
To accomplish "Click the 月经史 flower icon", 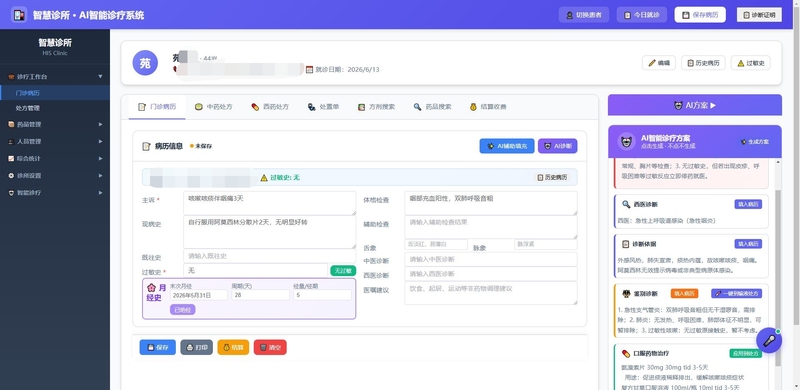I will [x=151, y=287].
